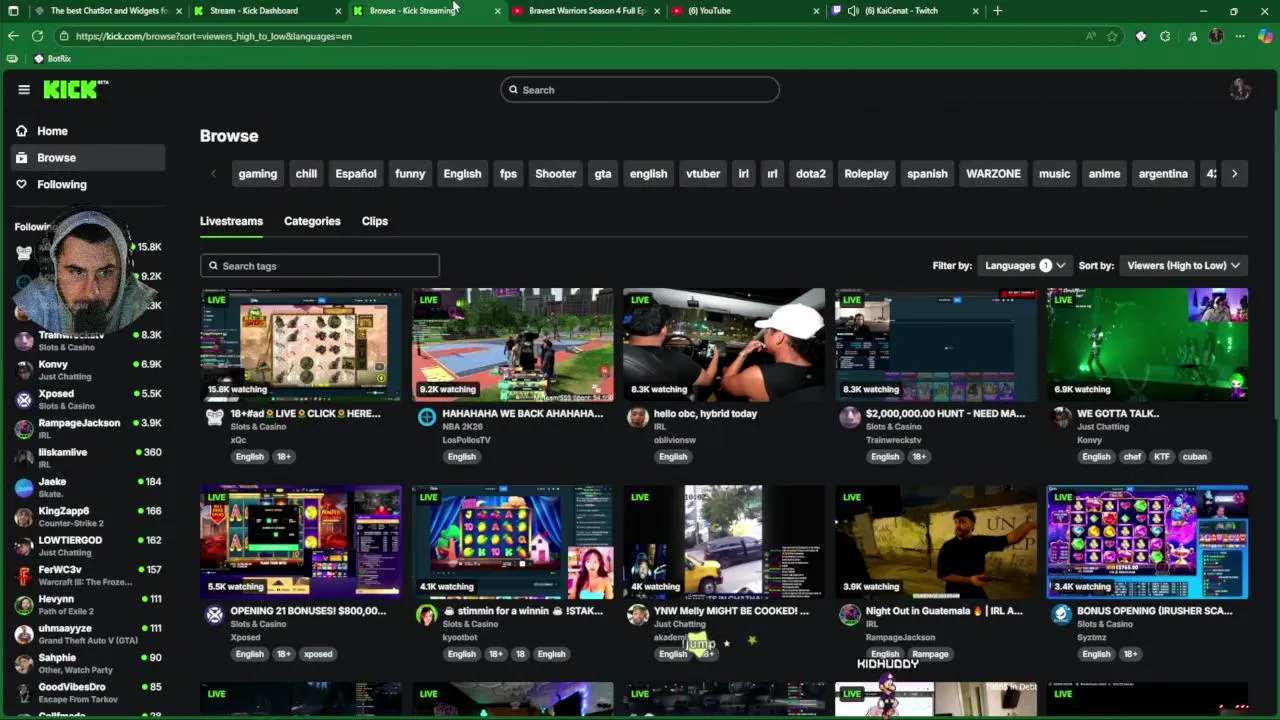Click RampageJackson avatar in sidebar
This screenshot has width=1280, height=720.
[x=24, y=429]
